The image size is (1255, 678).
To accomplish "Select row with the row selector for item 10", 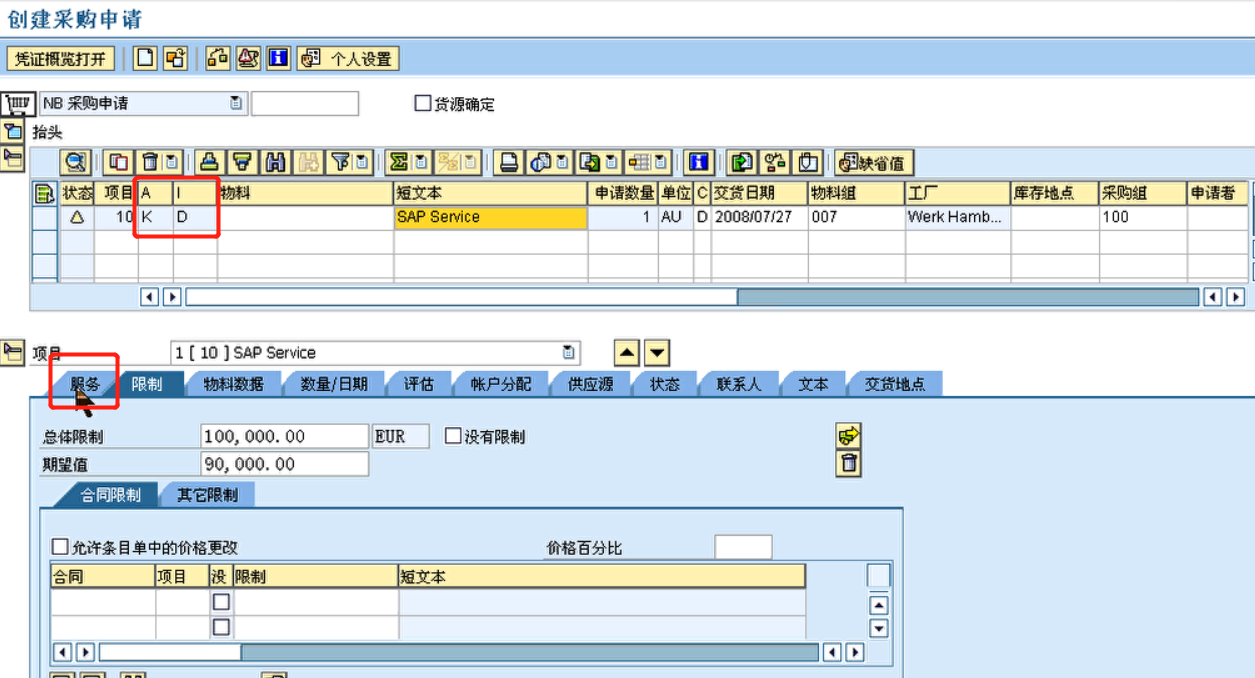I will pyautogui.click(x=44, y=216).
